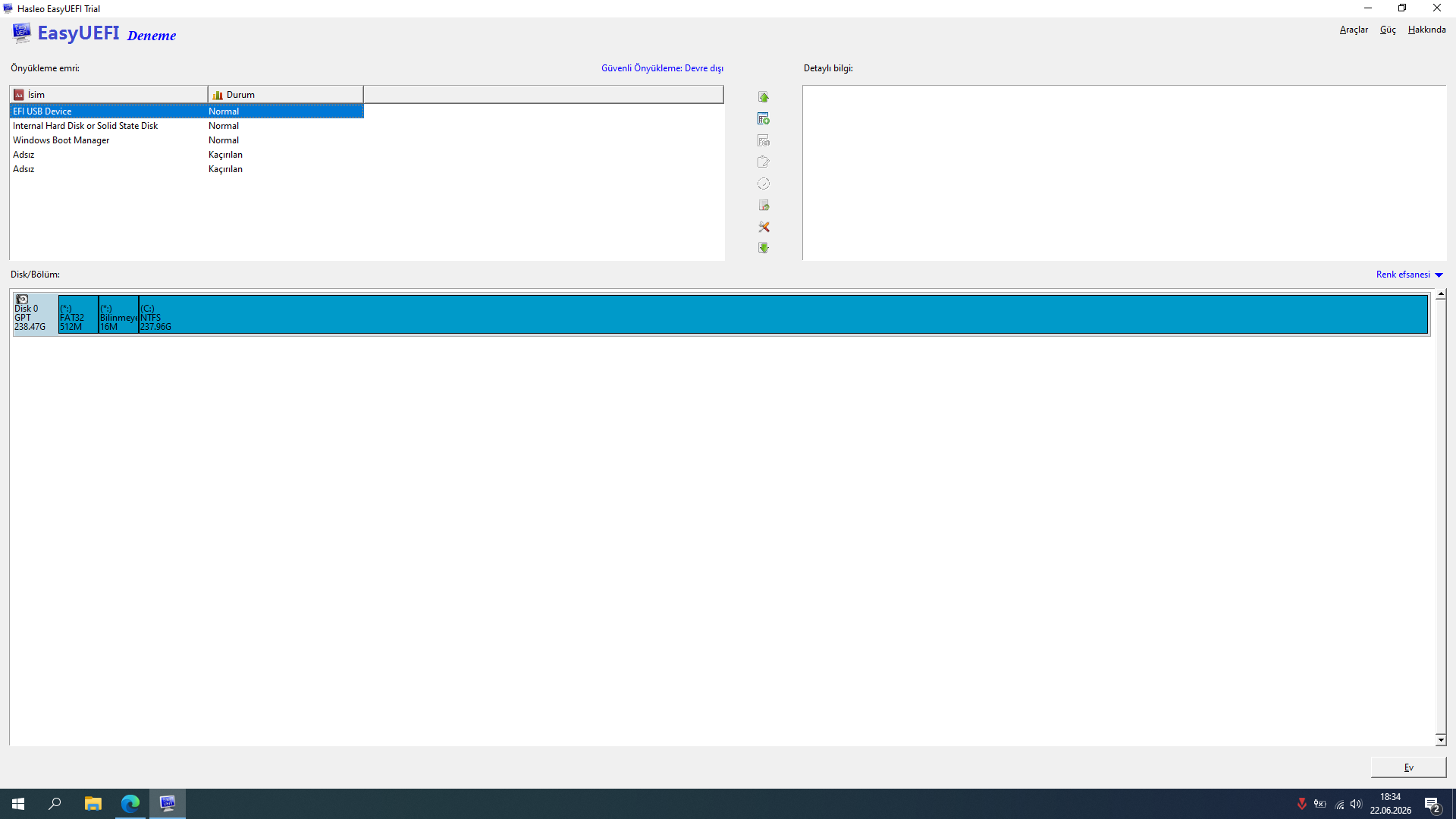Select the second Adsız boot entry
The image size is (1456, 819).
coord(187,169)
